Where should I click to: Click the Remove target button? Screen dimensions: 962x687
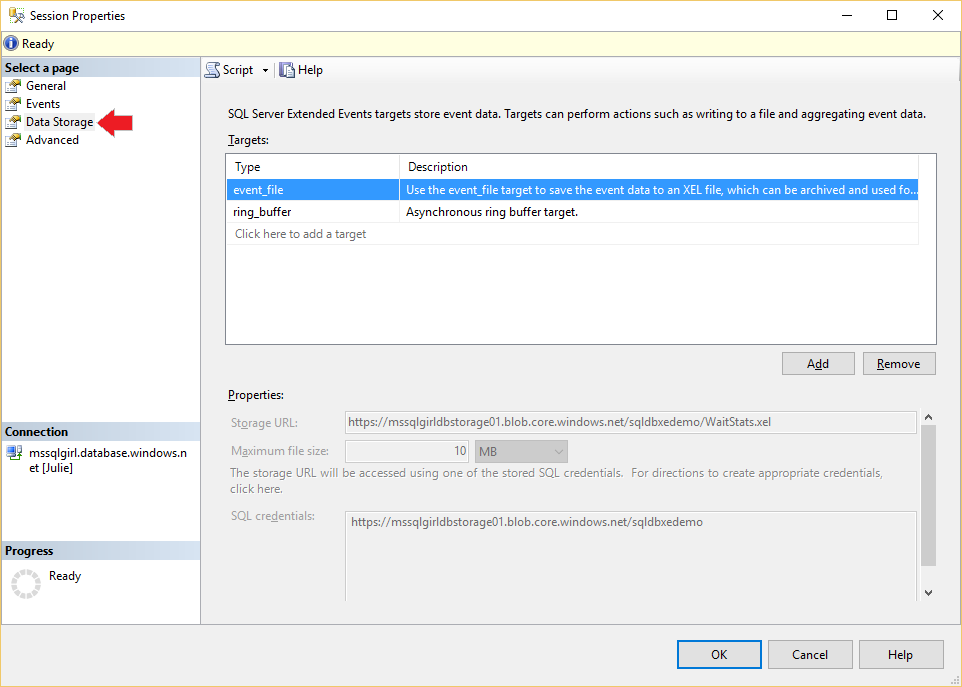click(899, 364)
